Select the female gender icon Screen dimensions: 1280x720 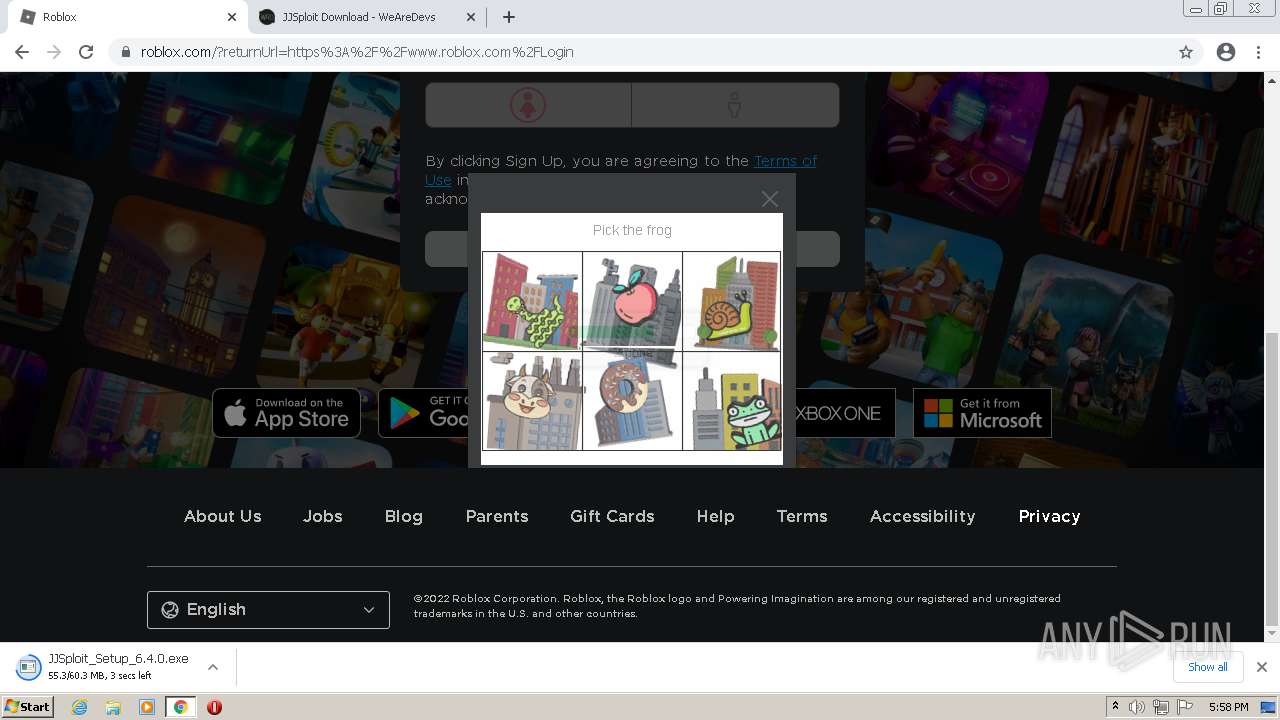528,105
